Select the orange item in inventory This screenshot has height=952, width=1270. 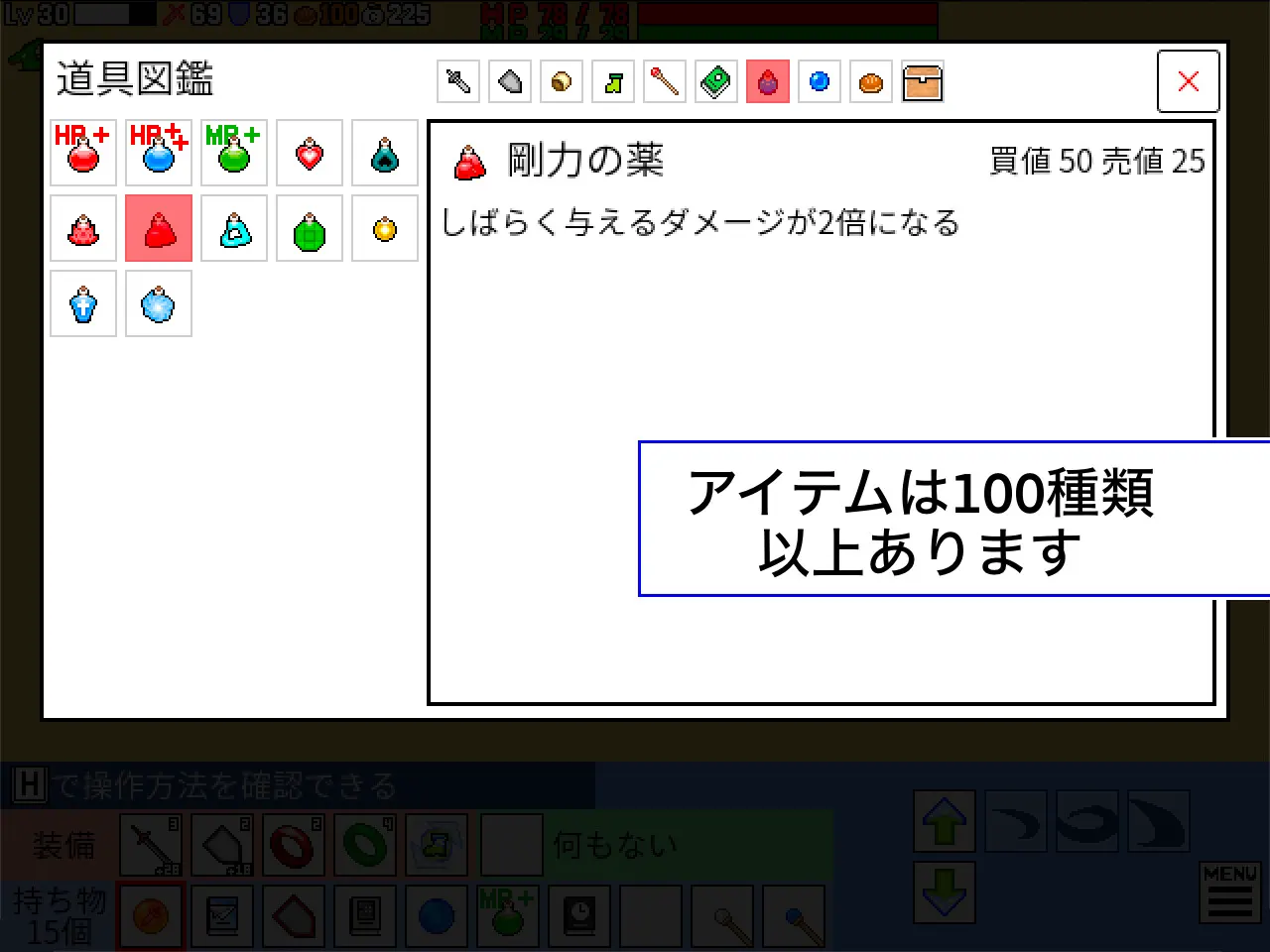point(151,916)
